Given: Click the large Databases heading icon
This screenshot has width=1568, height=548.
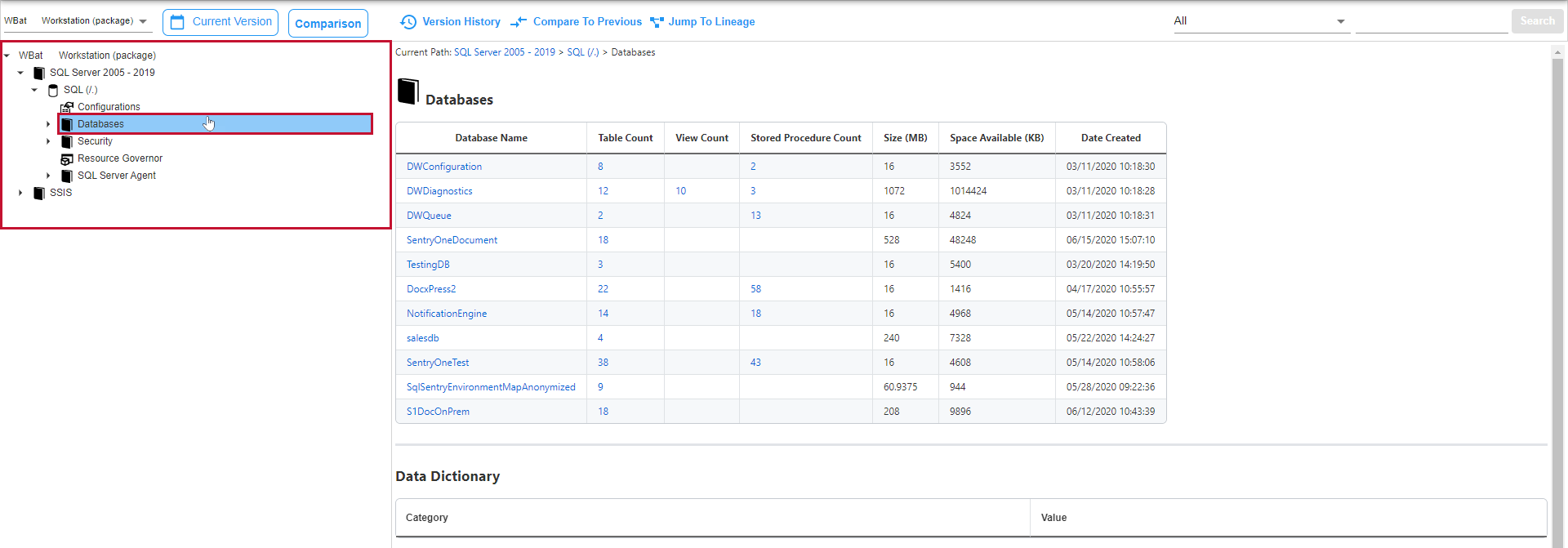Looking at the screenshot, I should [408, 91].
